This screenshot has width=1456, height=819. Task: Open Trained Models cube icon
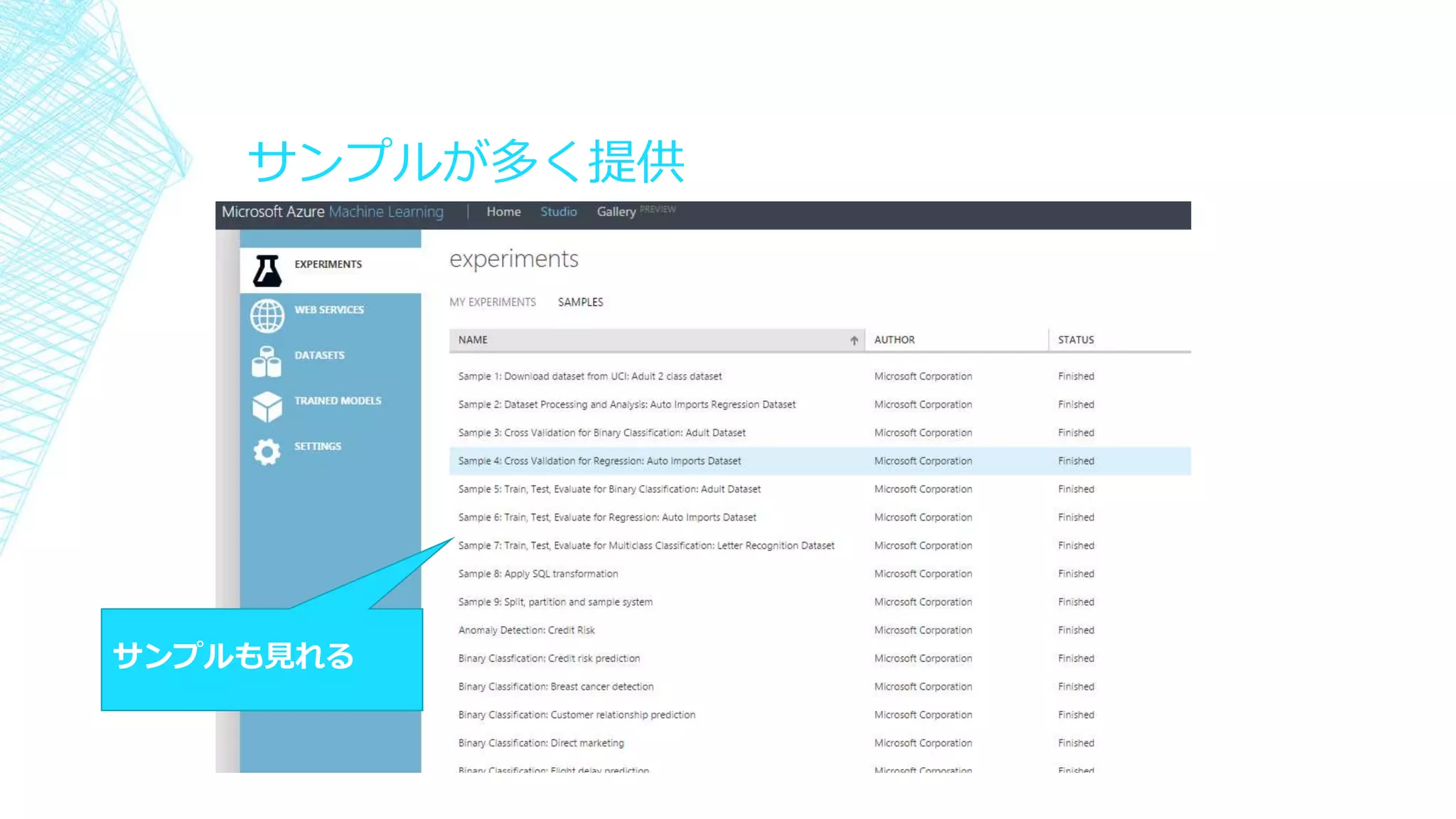pos(267,407)
